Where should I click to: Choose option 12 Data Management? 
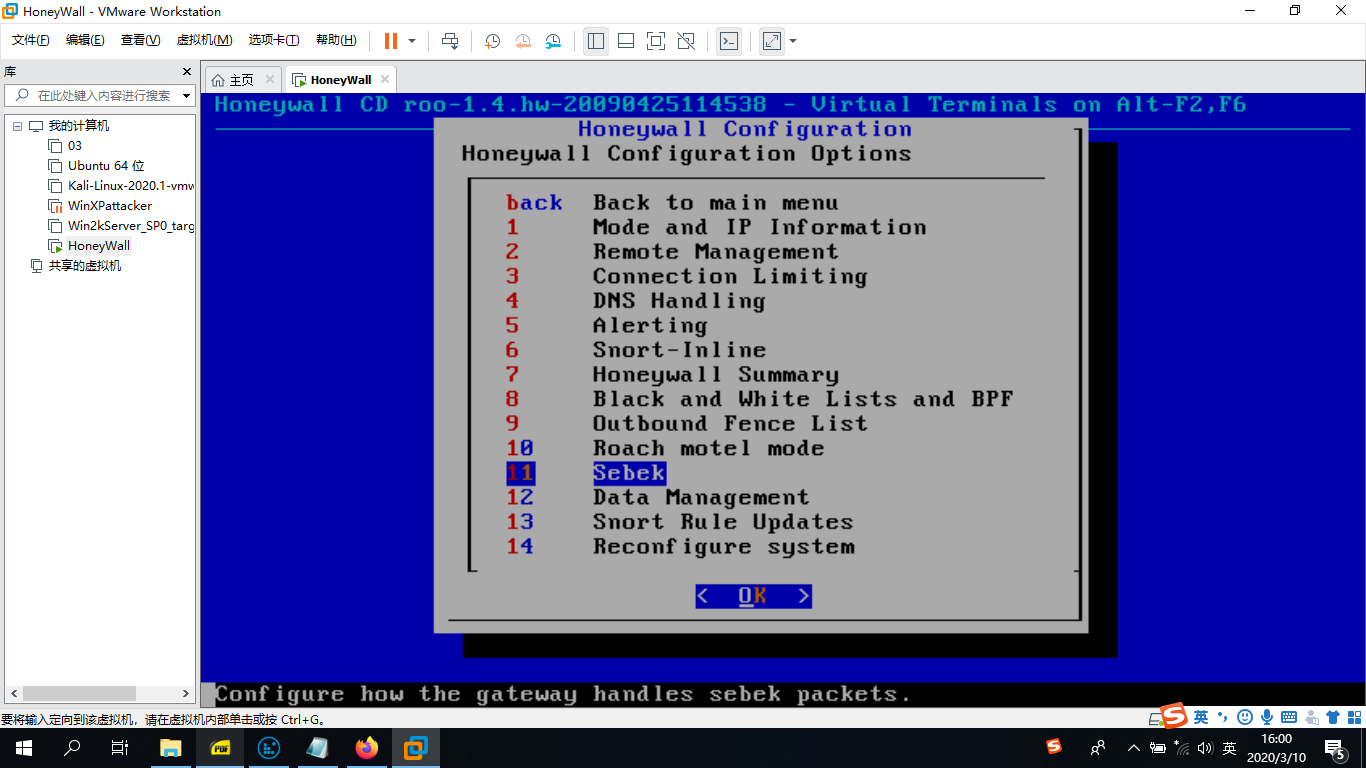[657, 497]
